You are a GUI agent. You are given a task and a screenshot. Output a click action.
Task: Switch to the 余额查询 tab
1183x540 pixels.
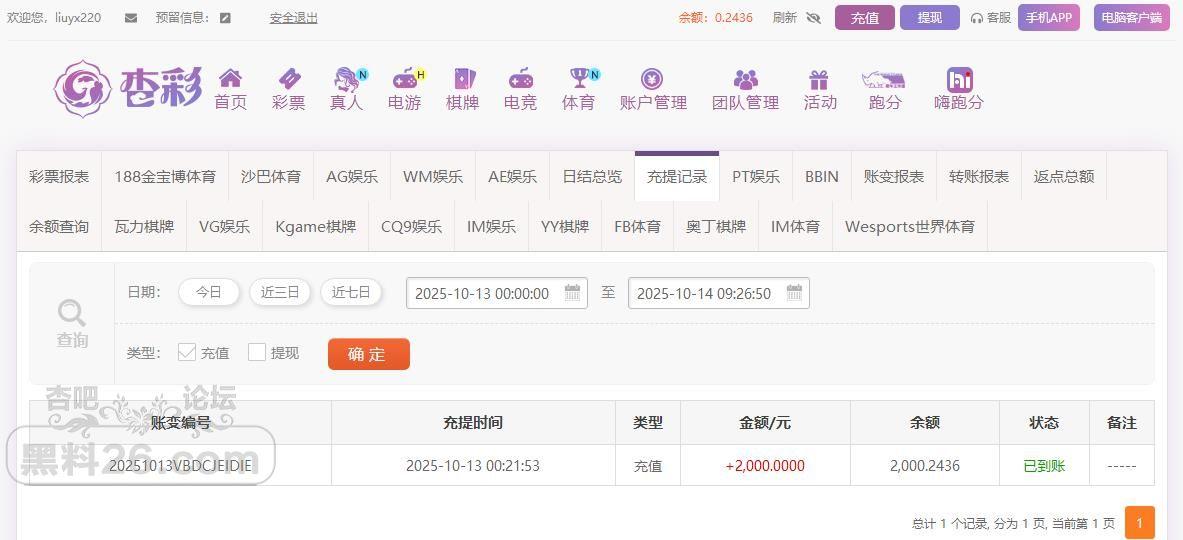[x=59, y=227]
